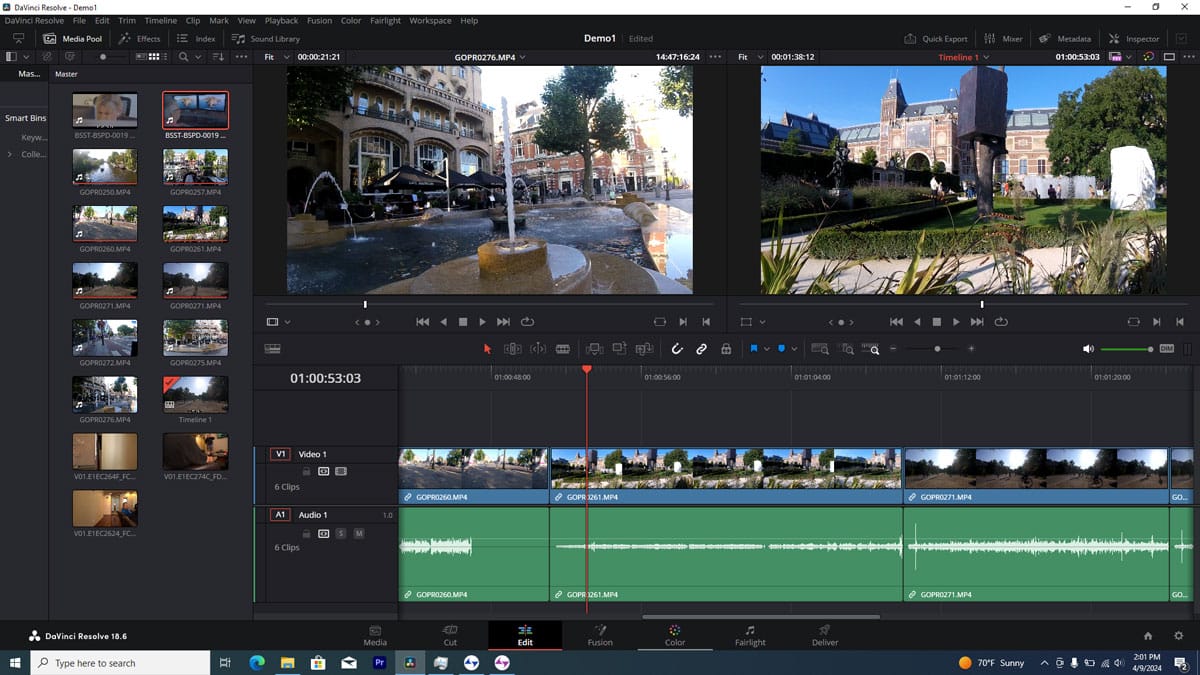
Task: Click the media pool search magnifier icon
Action: [183, 57]
